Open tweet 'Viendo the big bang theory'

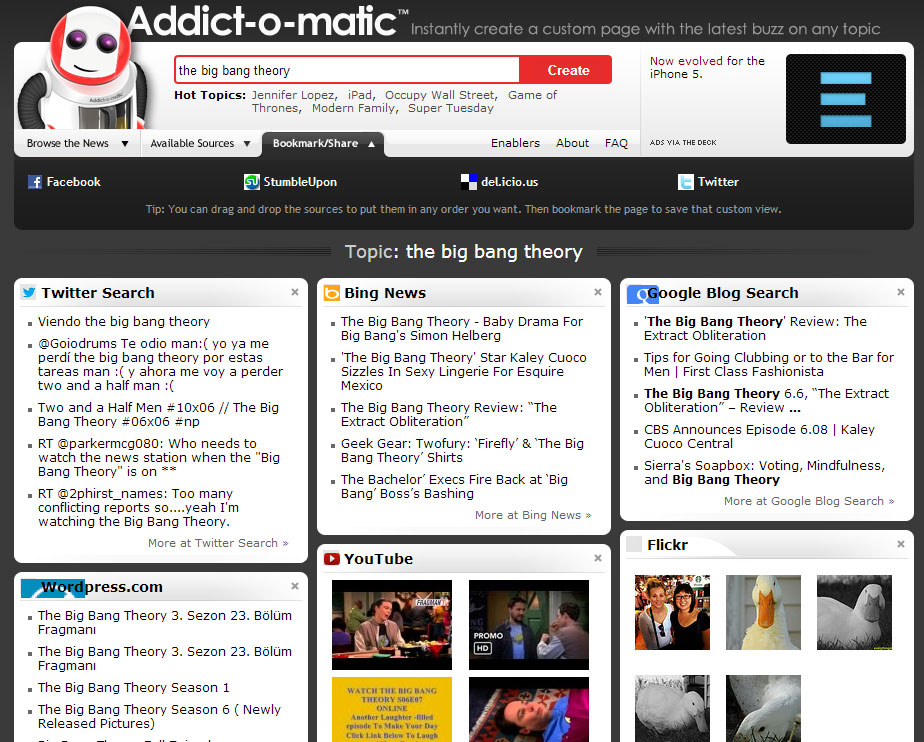pos(124,321)
